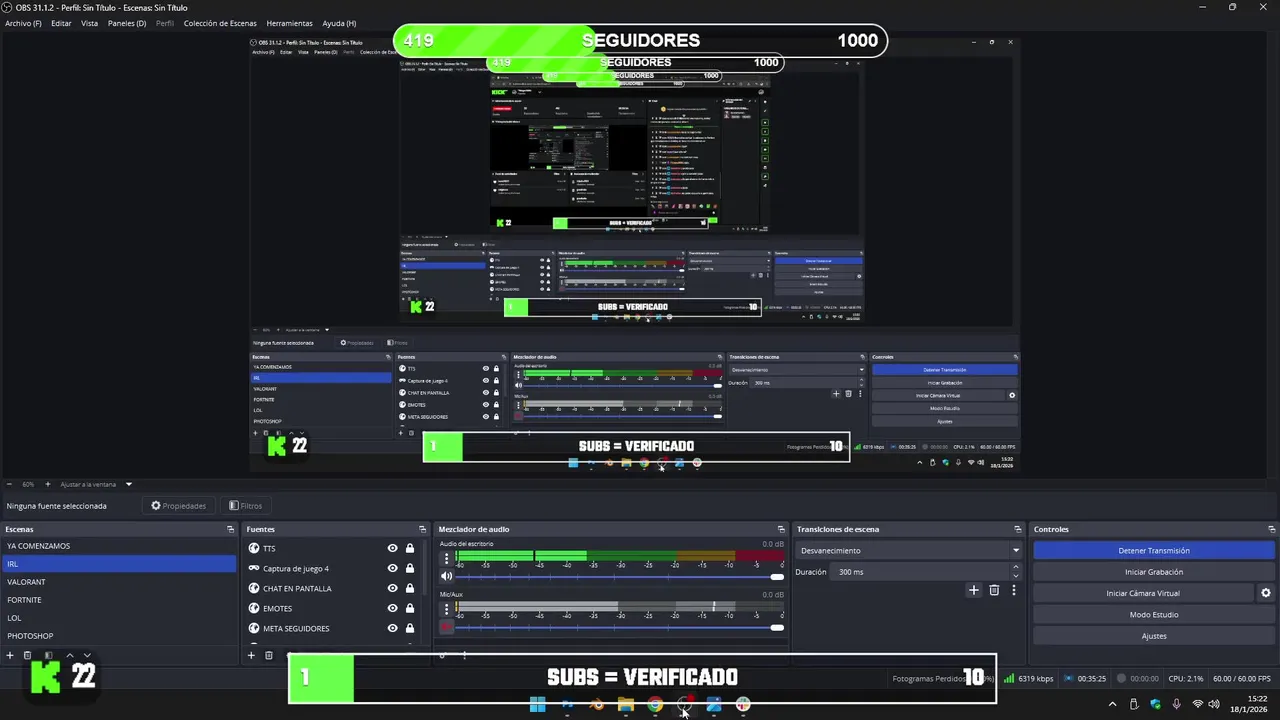The height and width of the screenshot is (720, 1280).
Task: Unlock the TTS source
Action: pyautogui.click(x=410, y=548)
